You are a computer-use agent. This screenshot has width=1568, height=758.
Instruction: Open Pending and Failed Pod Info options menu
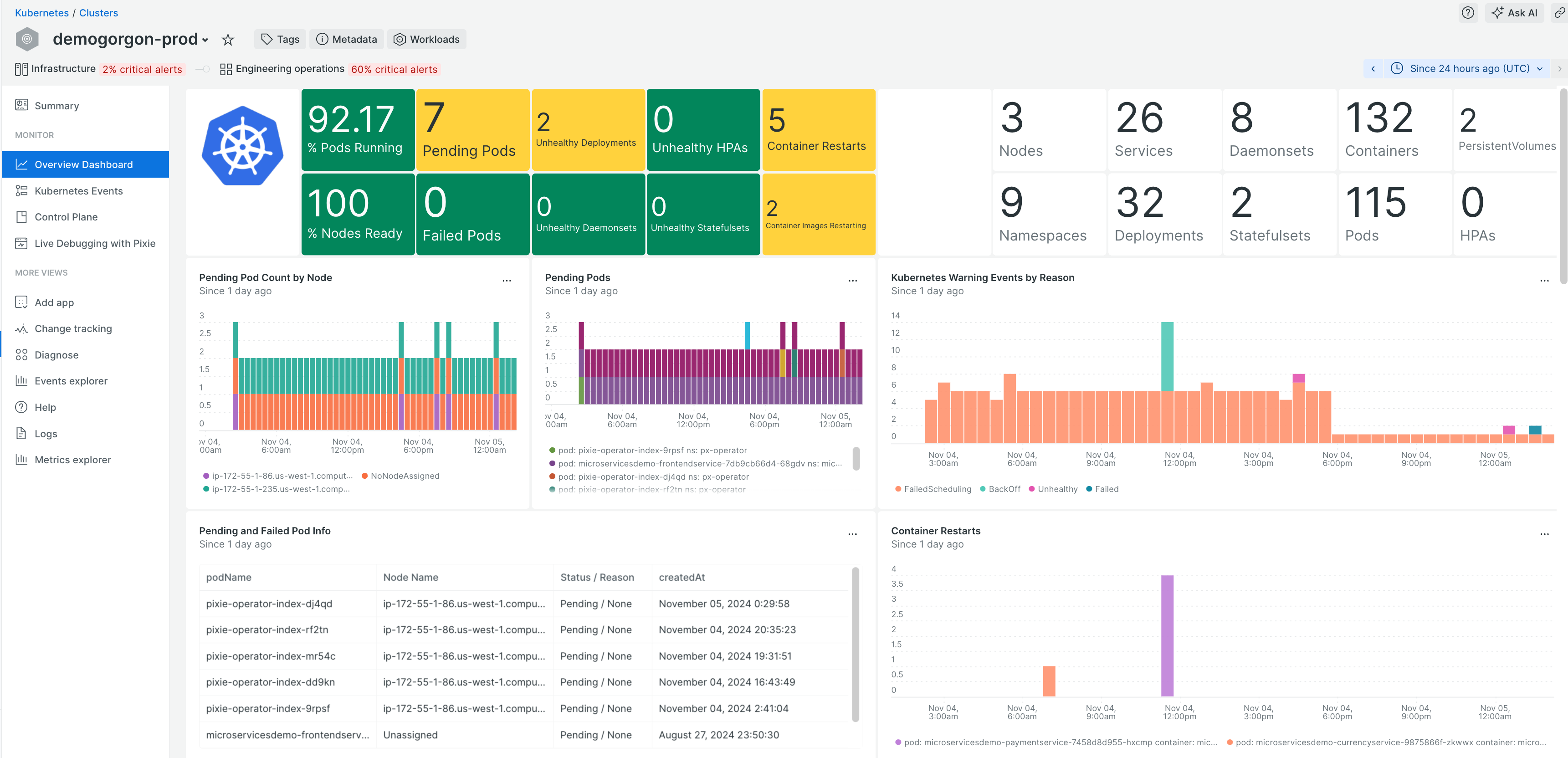[x=852, y=534]
